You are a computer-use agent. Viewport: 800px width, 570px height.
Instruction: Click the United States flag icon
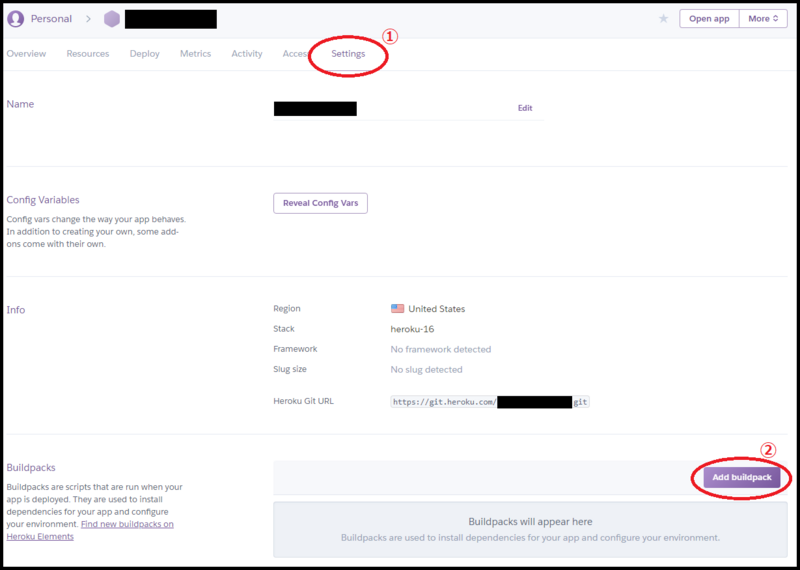click(397, 309)
